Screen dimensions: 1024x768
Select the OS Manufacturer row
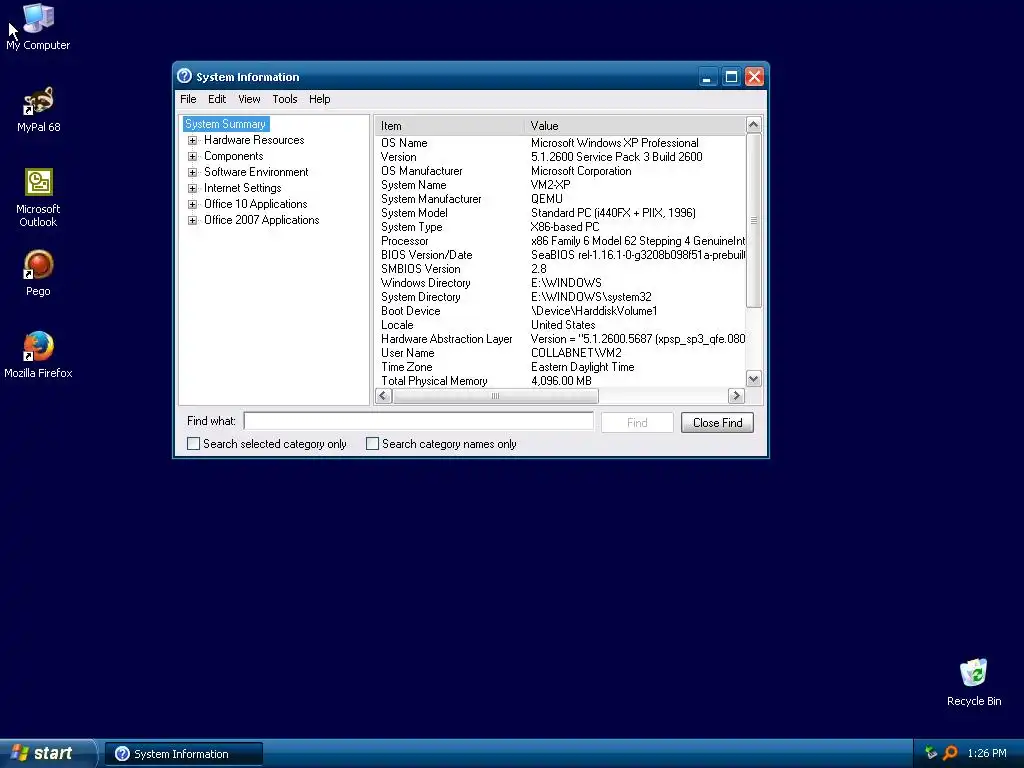coord(560,171)
